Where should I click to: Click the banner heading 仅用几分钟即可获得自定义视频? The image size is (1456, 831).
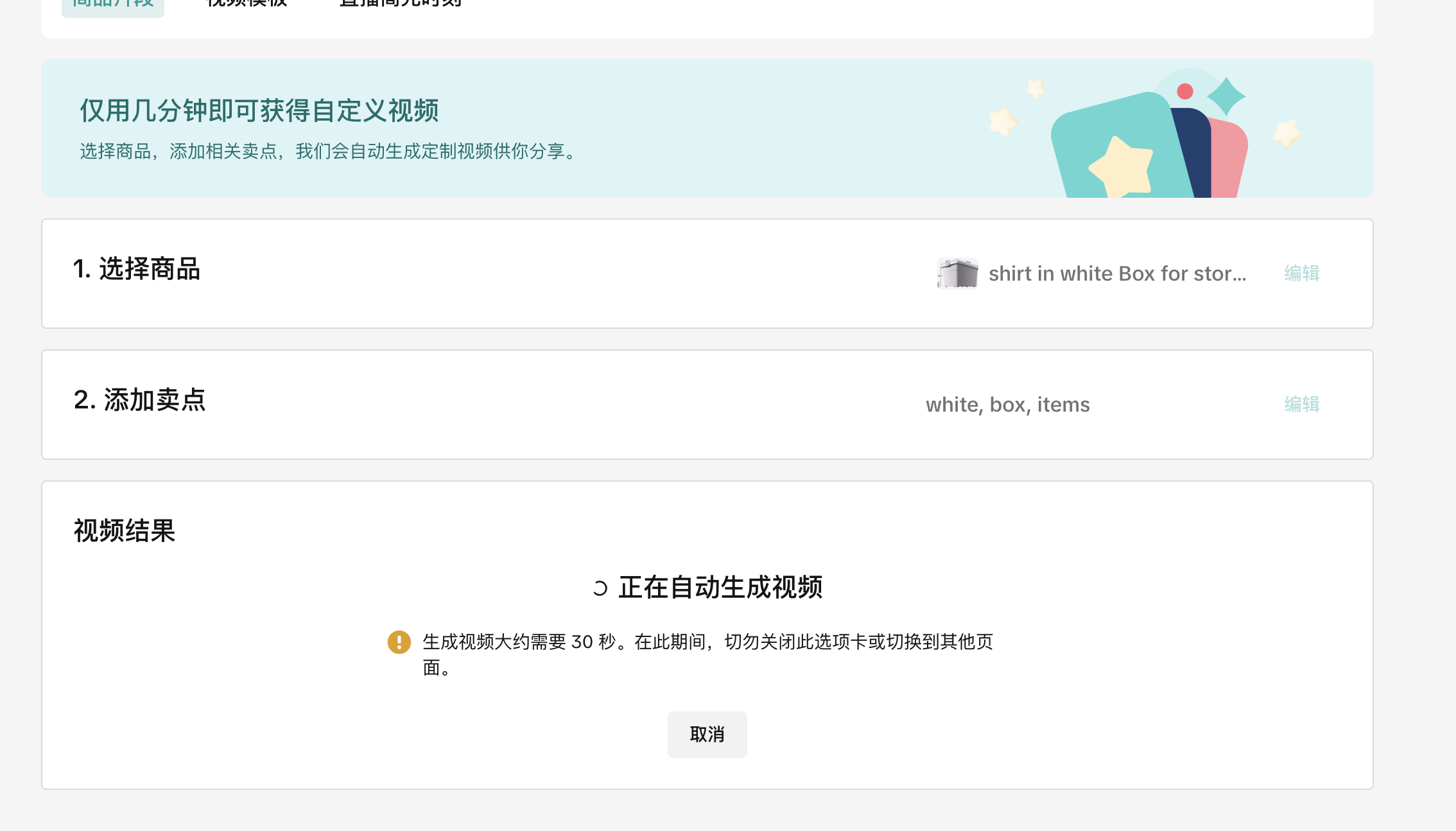(x=259, y=110)
